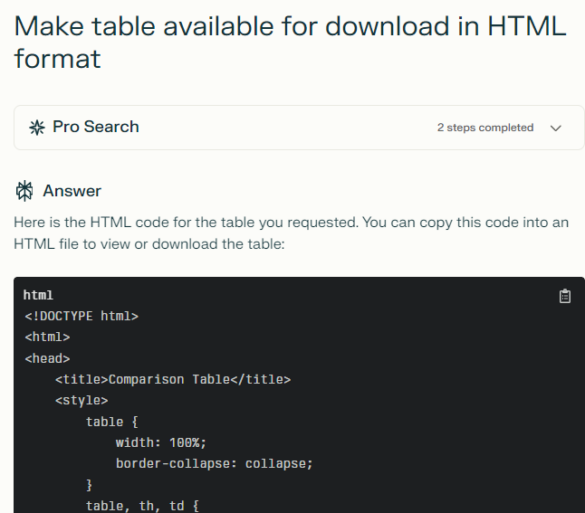Click the DOCTYPE html line in code
The width and height of the screenshot is (585, 513).
click(81, 316)
